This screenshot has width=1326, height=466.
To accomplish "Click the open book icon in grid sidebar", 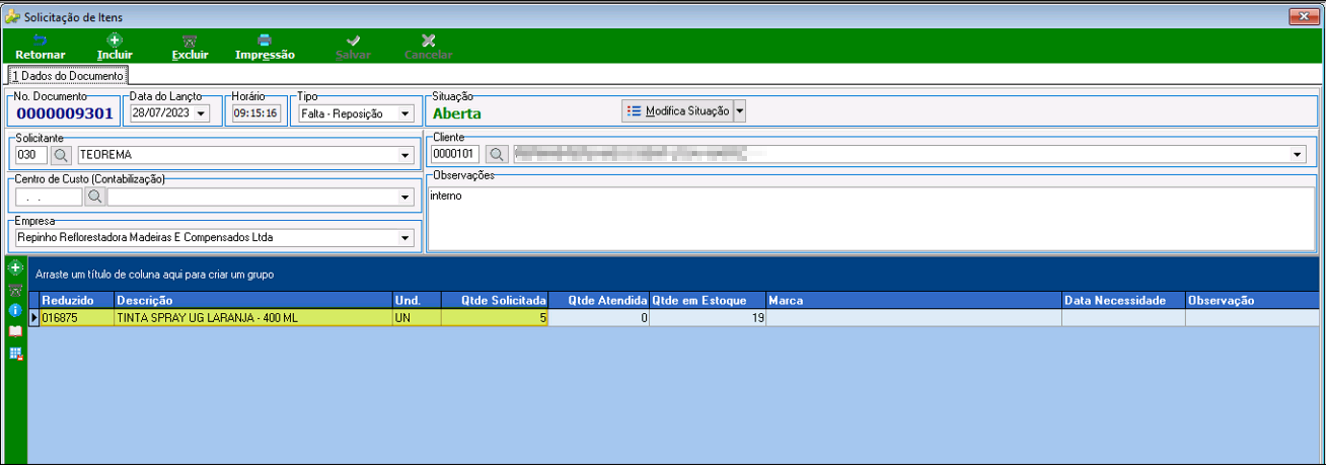I will click(x=15, y=332).
